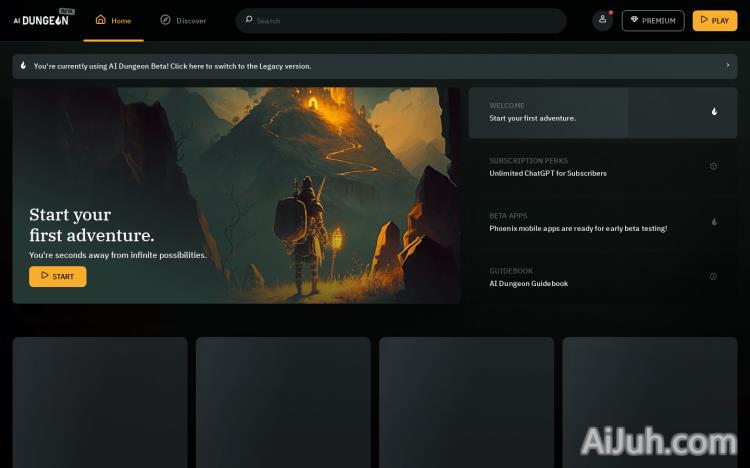Image resolution: width=750 pixels, height=468 pixels.
Task: Click the info icon beside Guidebook
Action: 713,277
